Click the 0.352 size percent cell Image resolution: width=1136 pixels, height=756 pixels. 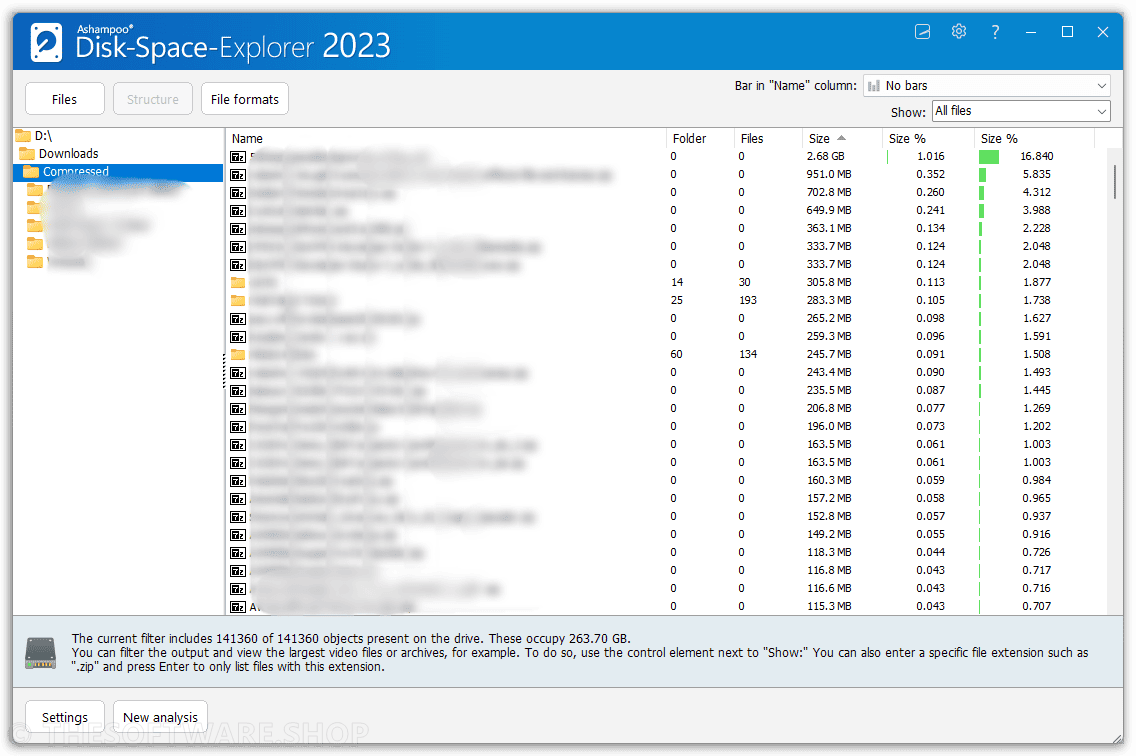point(930,175)
